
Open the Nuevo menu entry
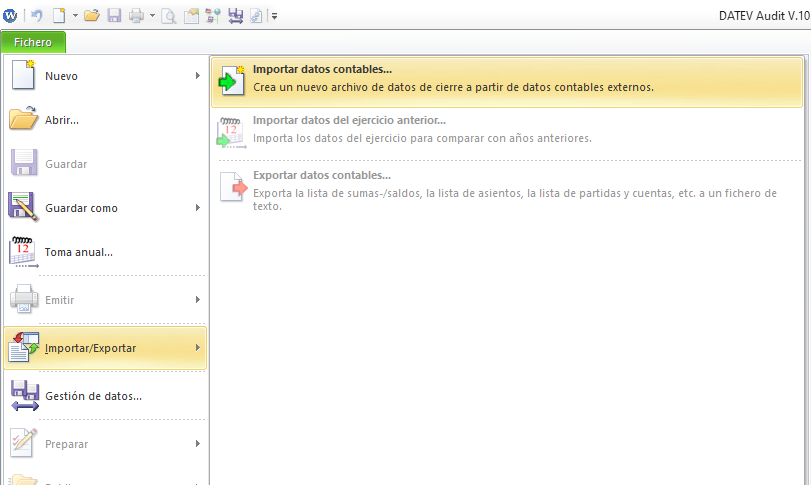[x=106, y=76]
